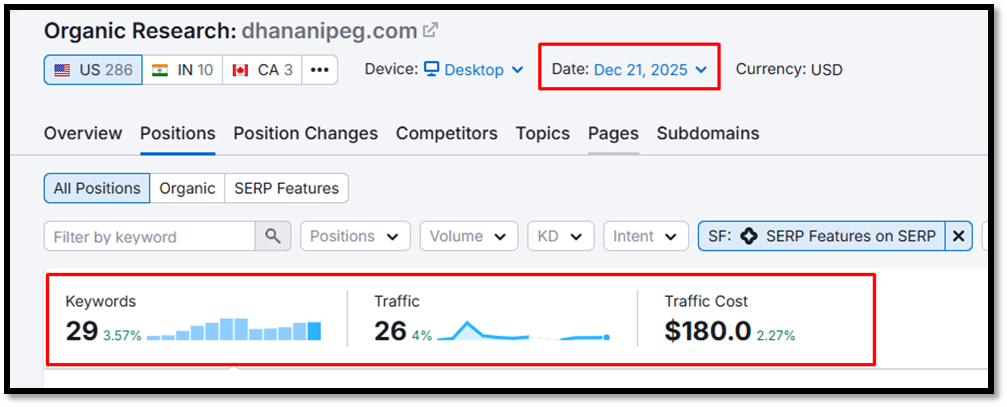Select the Organic positions button
The width and height of the screenshot is (1007, 407).
pos(187,188)
